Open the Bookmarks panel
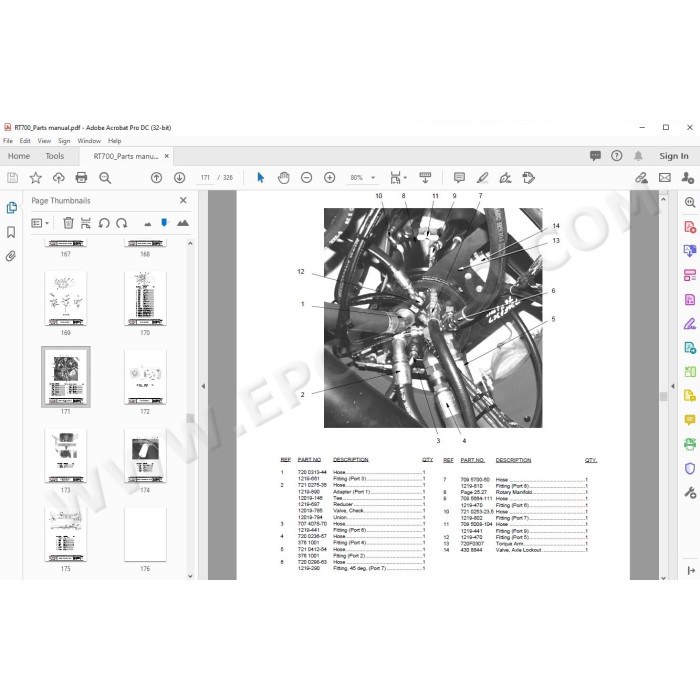This screenshot has width=700, height=700. (11, 232)
